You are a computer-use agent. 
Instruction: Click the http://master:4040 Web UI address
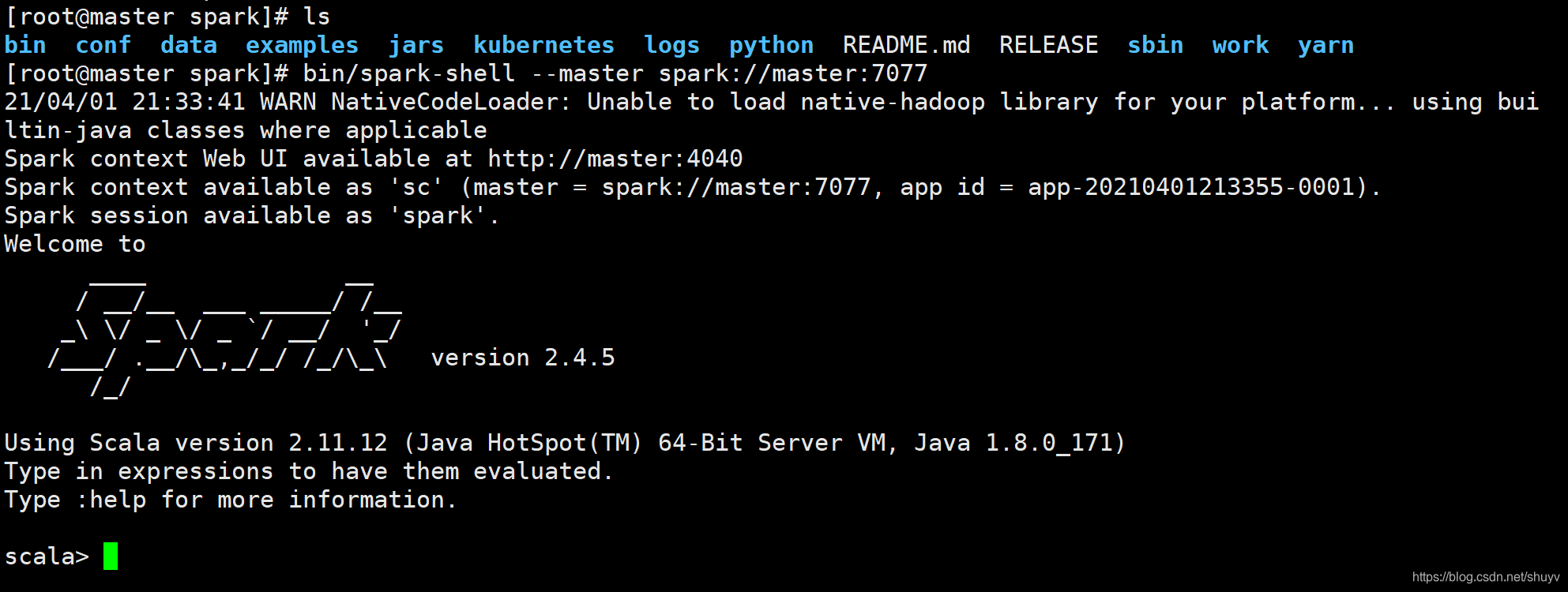[x=615, y=159]
